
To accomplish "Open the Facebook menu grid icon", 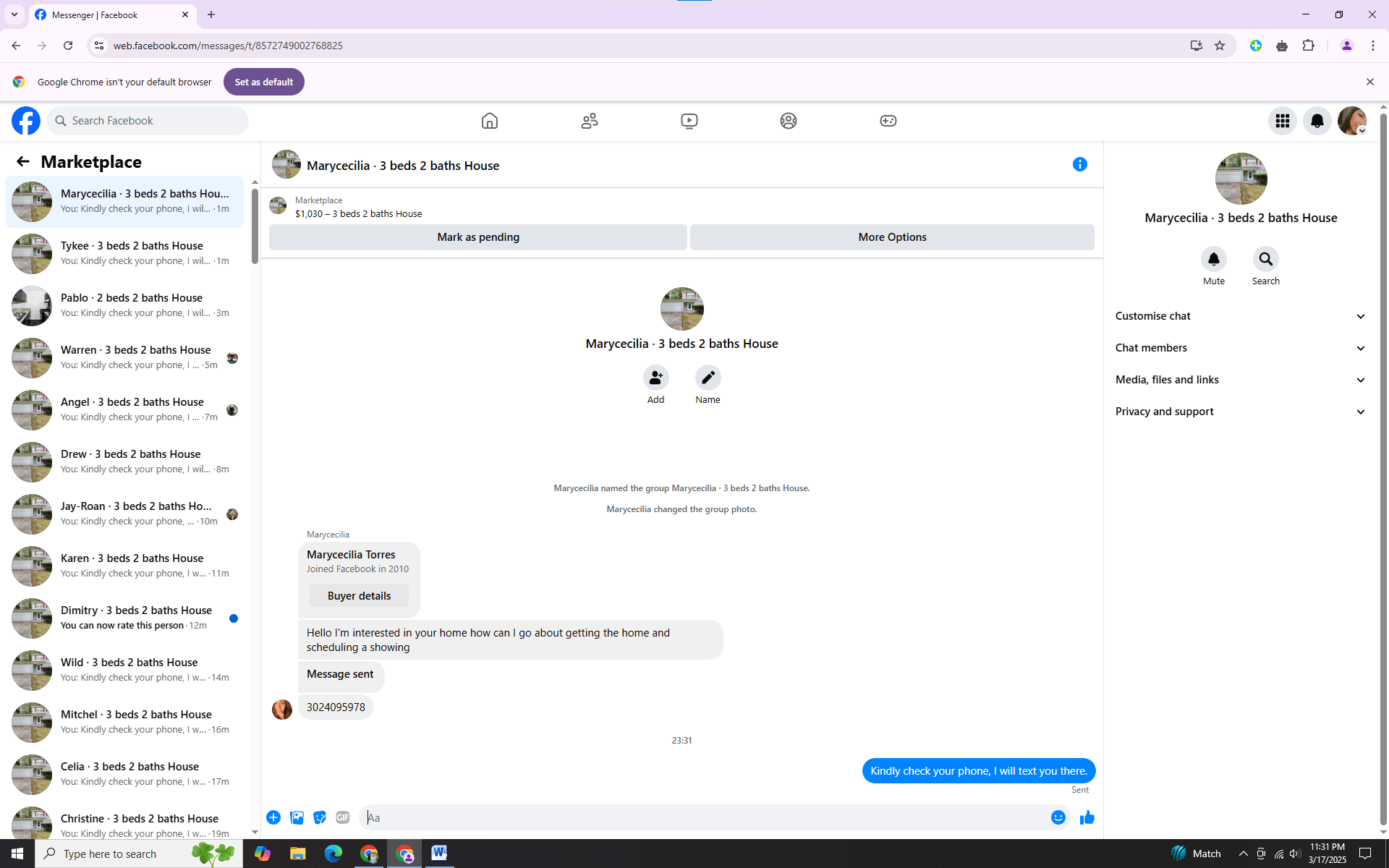I will [1283, 121].
